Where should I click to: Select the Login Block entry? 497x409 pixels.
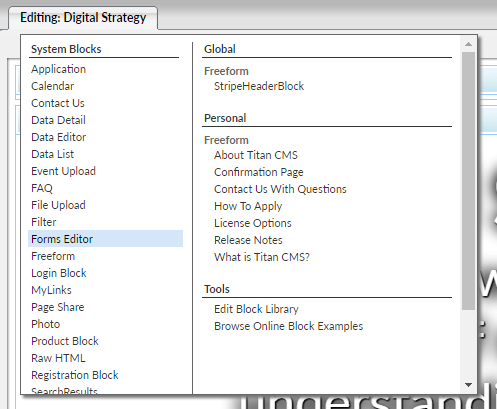point(59,273)
